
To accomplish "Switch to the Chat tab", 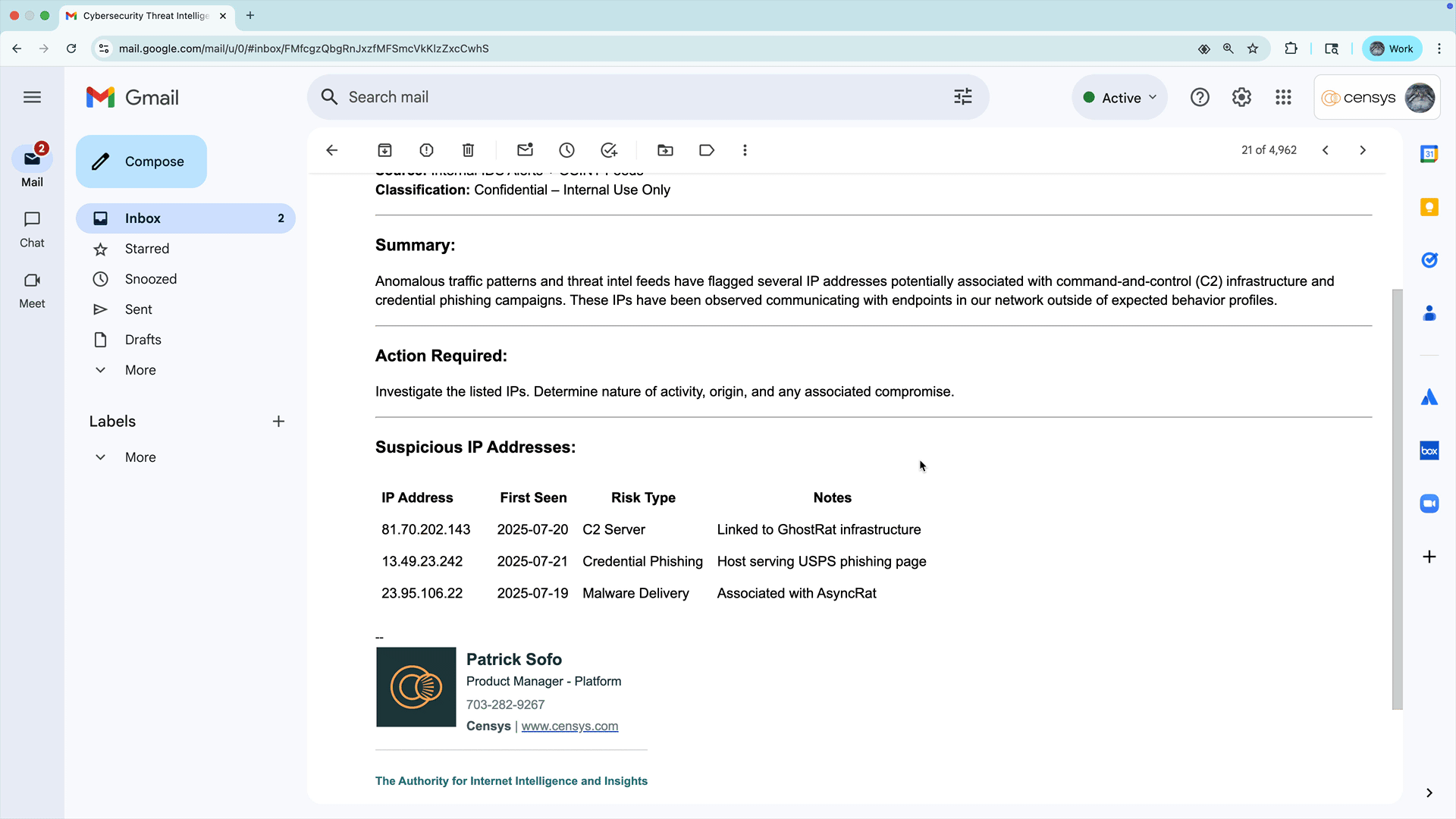I will point(32,229).
